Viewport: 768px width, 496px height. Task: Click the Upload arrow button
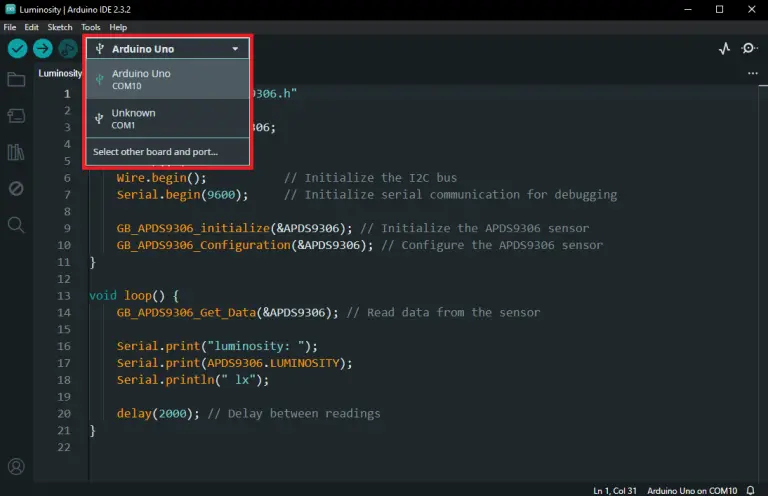[x=43, y=48]
